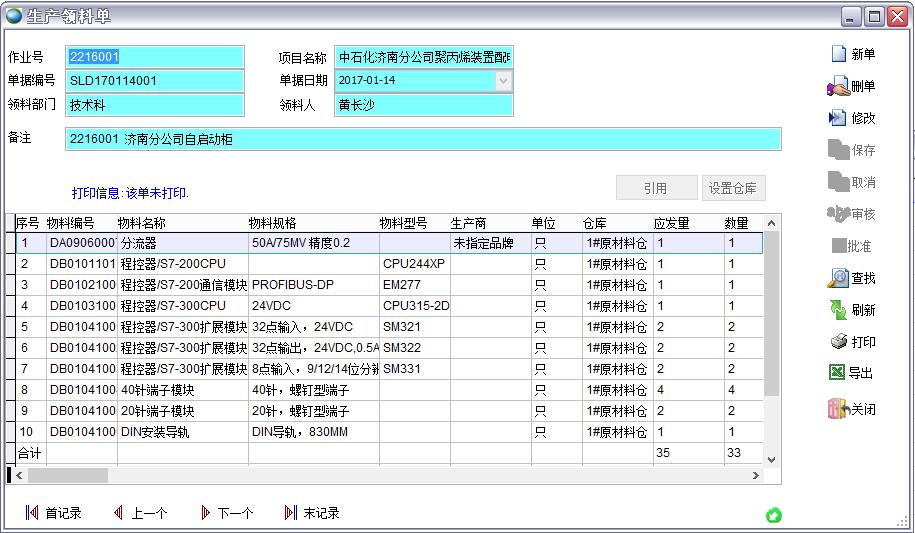915x533 pixels.
Task: Select table row 5 with SM321
Action: (300, 327)
